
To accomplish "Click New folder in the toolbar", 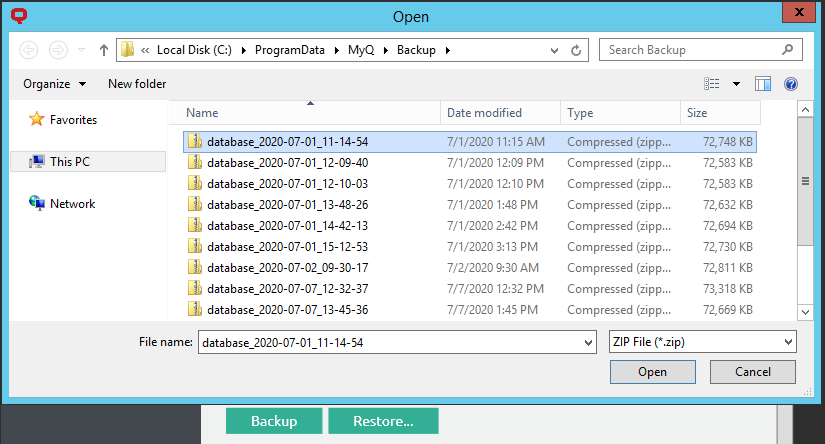I will [x=137, y=84].
